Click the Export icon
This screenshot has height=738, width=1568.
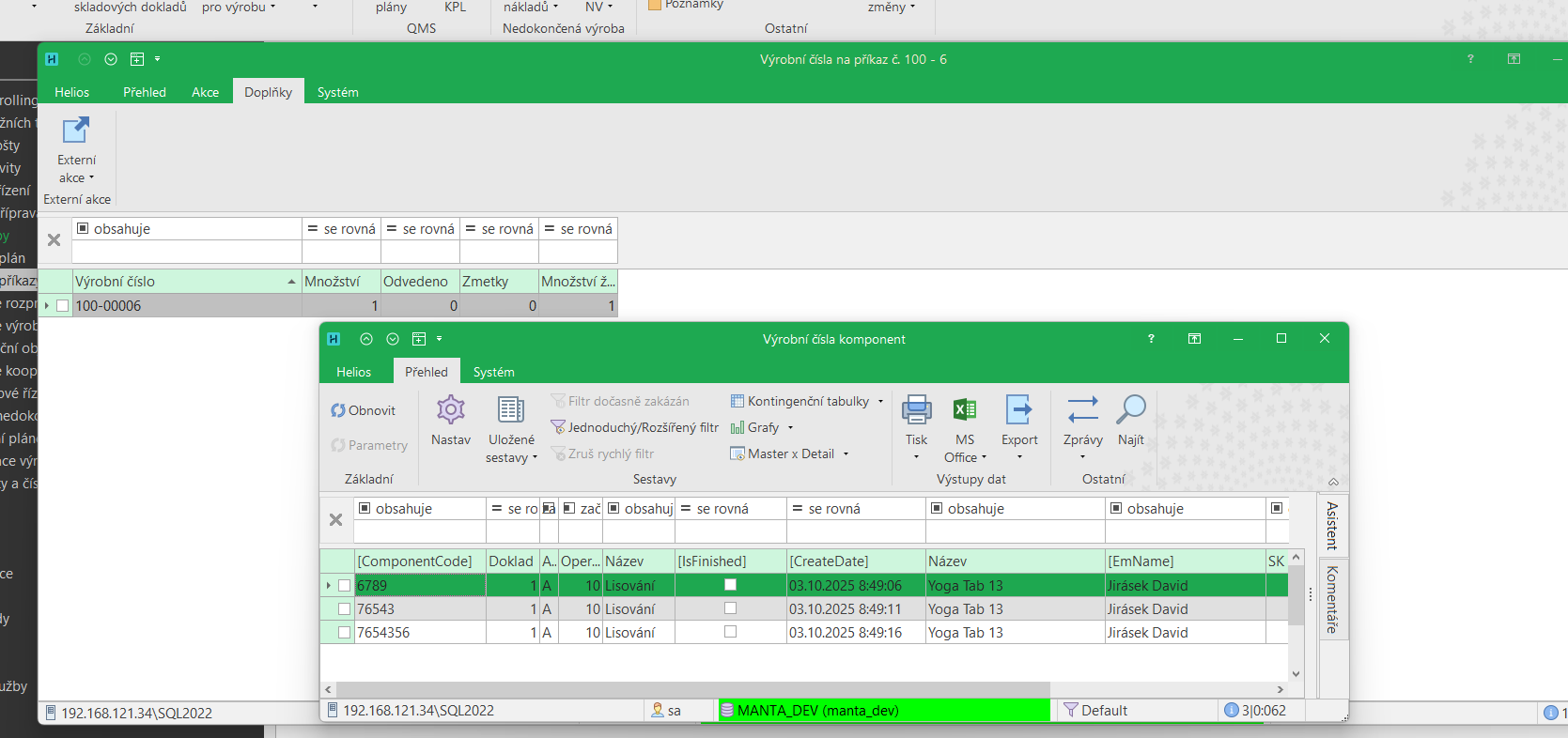pos(1018,410)
